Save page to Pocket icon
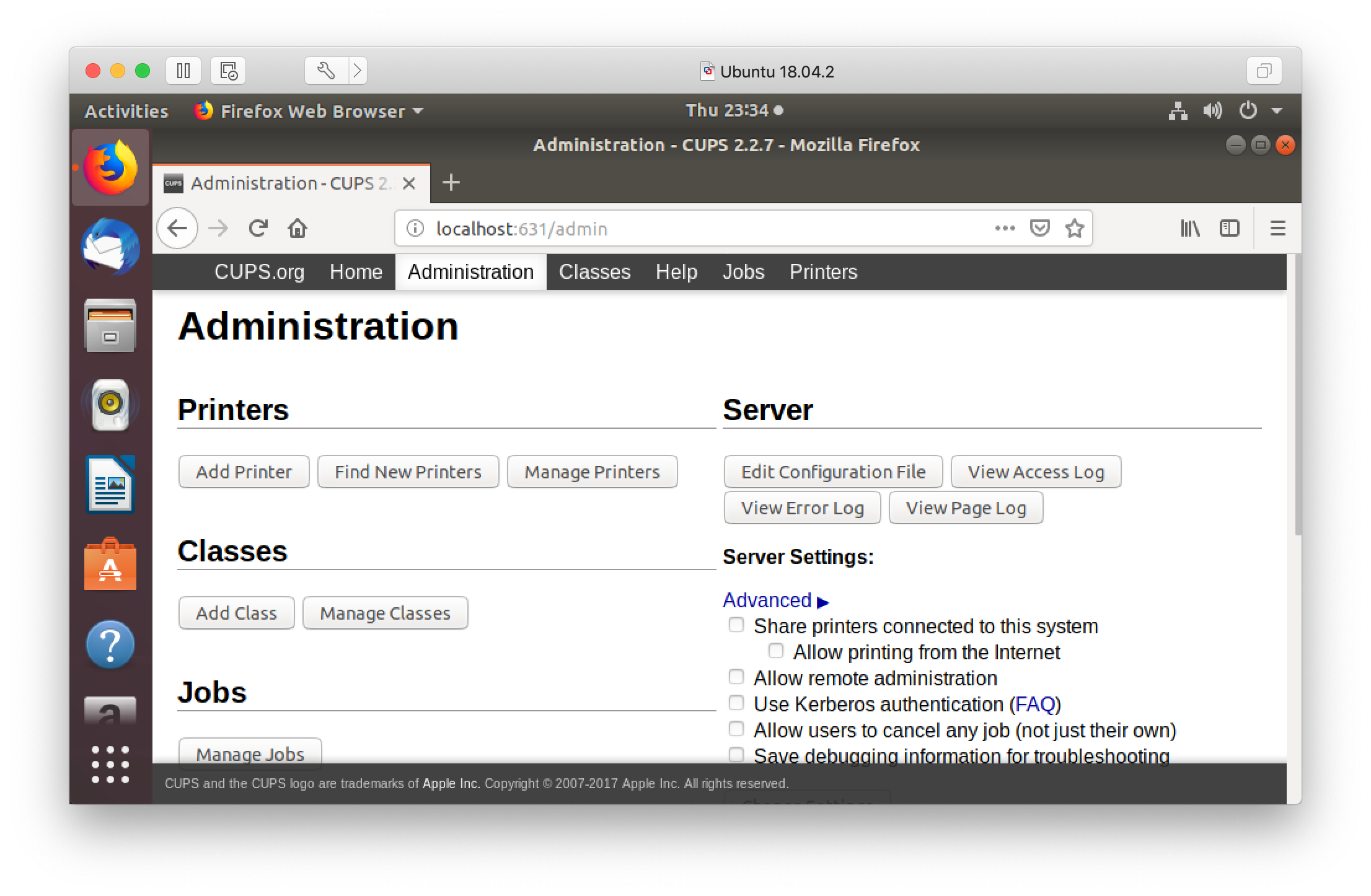The image size is (1371, 896). click(1039, 229)
